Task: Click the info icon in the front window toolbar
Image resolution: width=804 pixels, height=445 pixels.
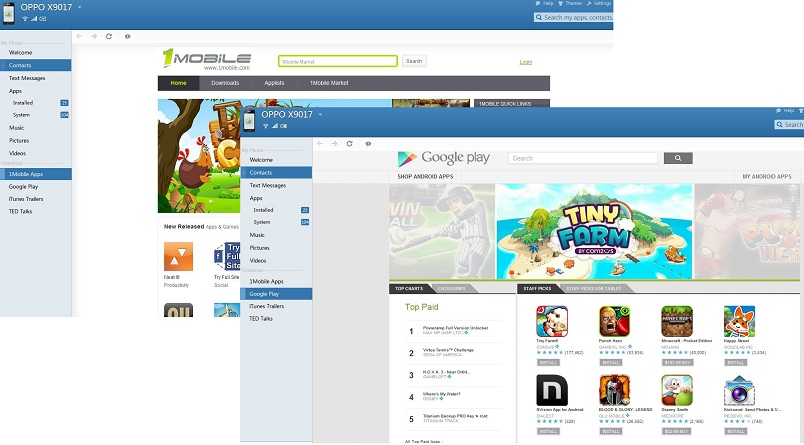Action: point(368,144)
